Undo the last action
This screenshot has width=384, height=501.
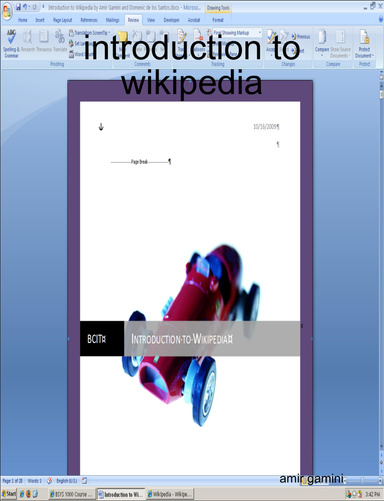tap(25, 7)
